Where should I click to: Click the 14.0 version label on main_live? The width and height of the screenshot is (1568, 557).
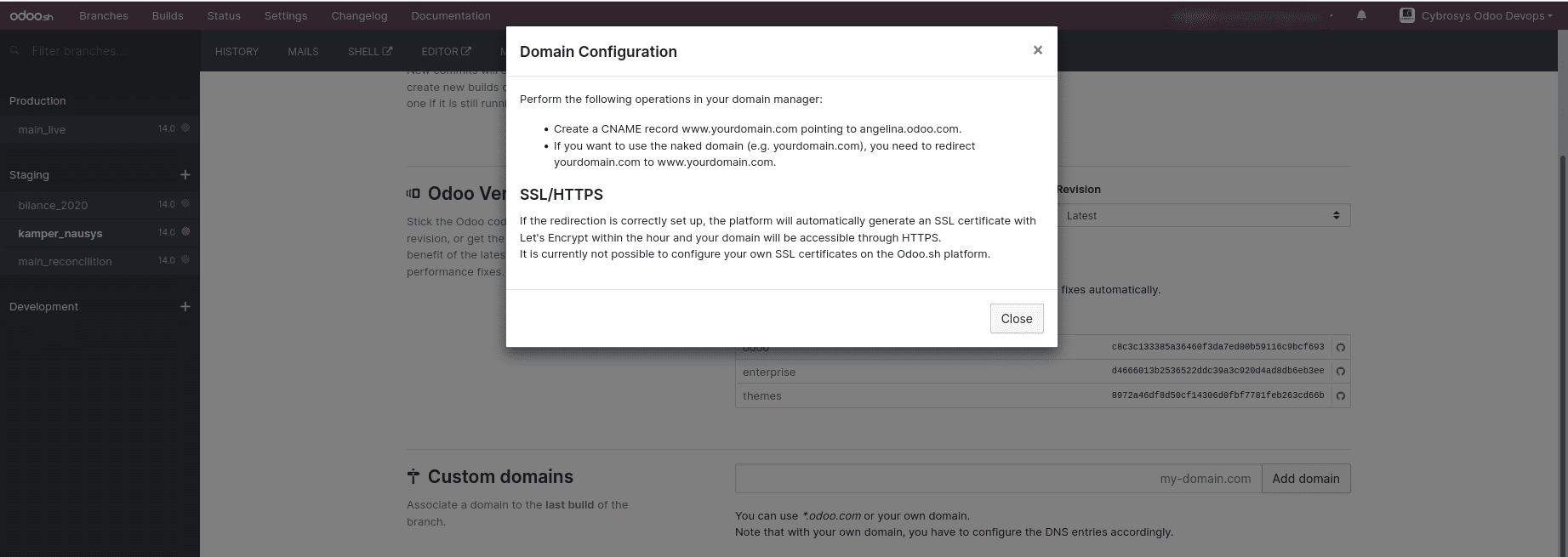tap(167, 128)
